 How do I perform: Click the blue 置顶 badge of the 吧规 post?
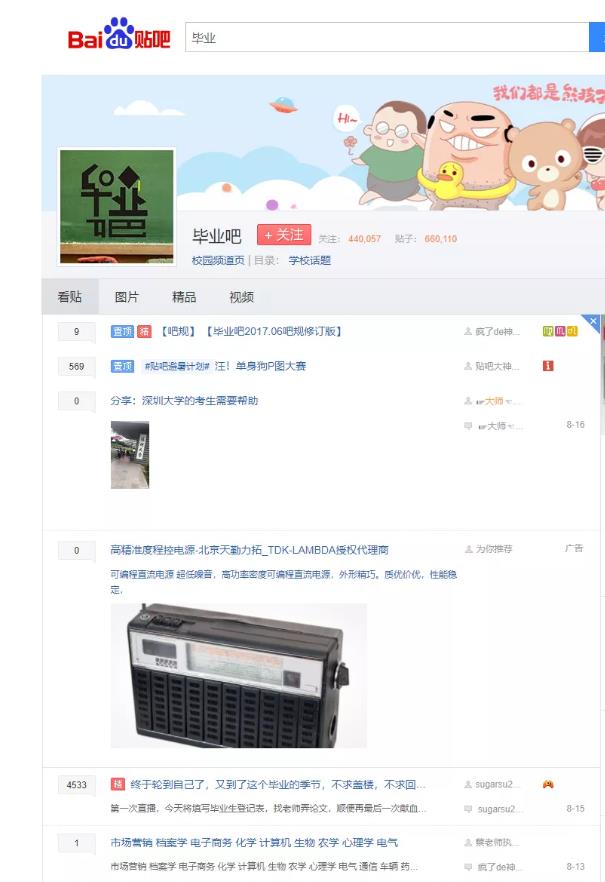(122, 331)
